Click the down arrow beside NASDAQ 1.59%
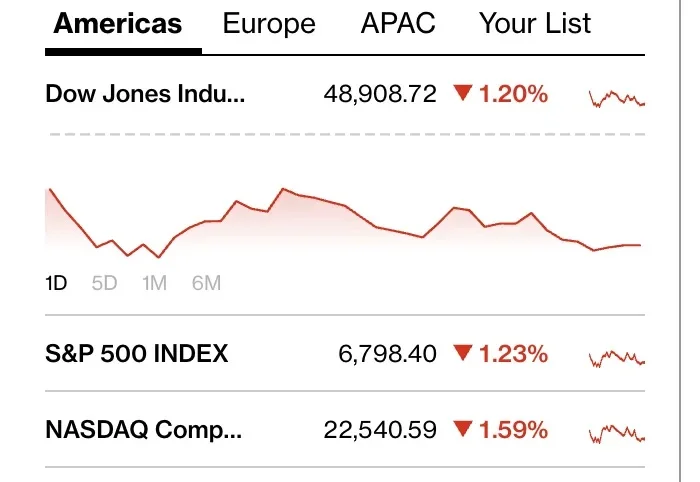700x482 pixels. pyautogui.click(x=462, y=430)
